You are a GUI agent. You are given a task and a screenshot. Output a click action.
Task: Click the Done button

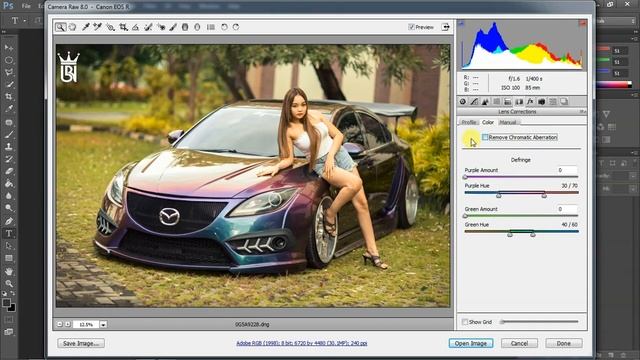[564, 343]
